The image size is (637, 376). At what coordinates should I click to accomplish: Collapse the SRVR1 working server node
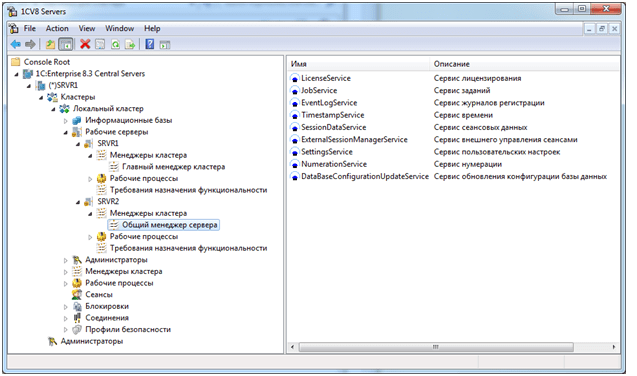tap(78, 144)
